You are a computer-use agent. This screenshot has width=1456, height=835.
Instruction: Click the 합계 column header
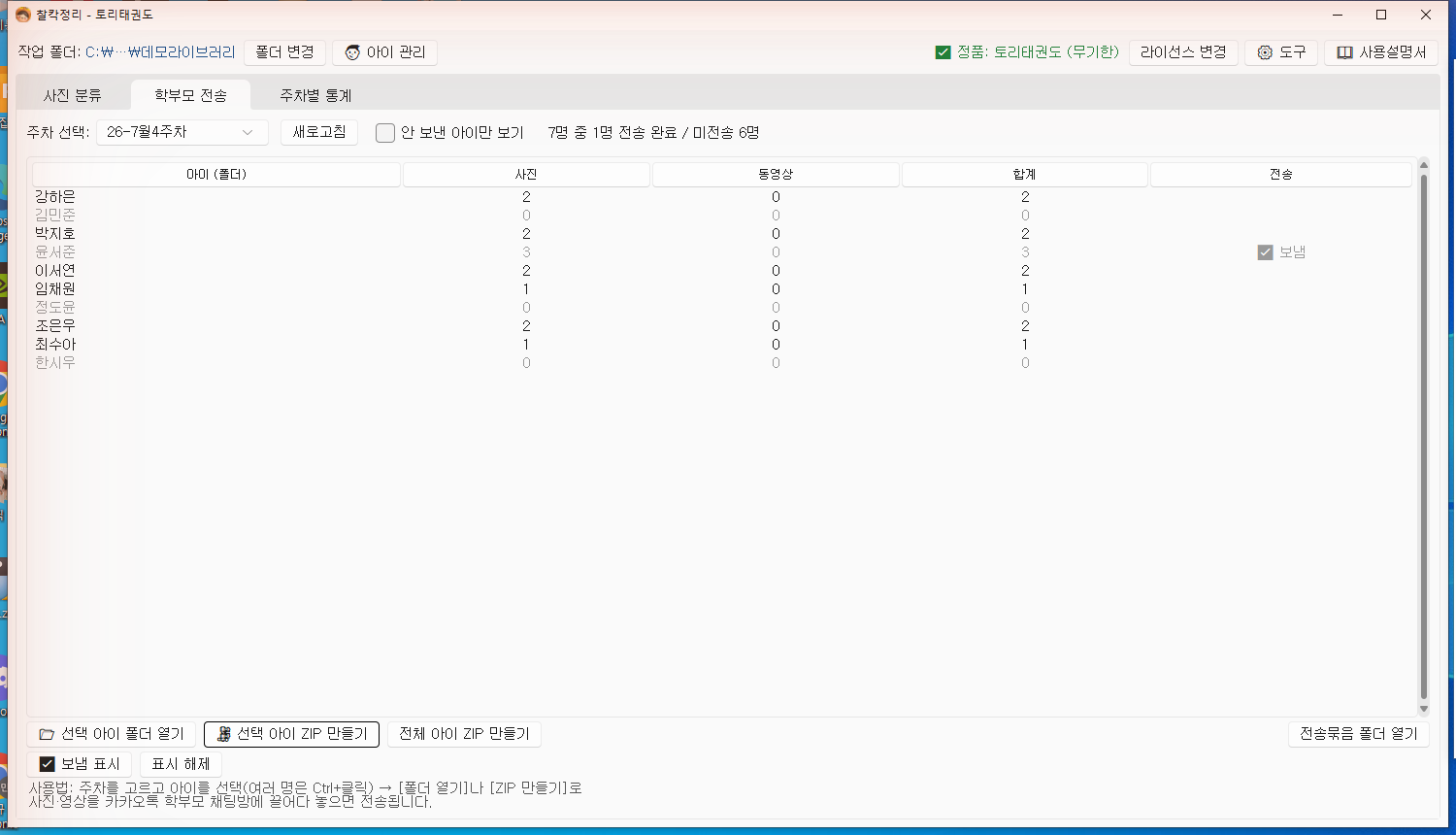click(1025, 175)
